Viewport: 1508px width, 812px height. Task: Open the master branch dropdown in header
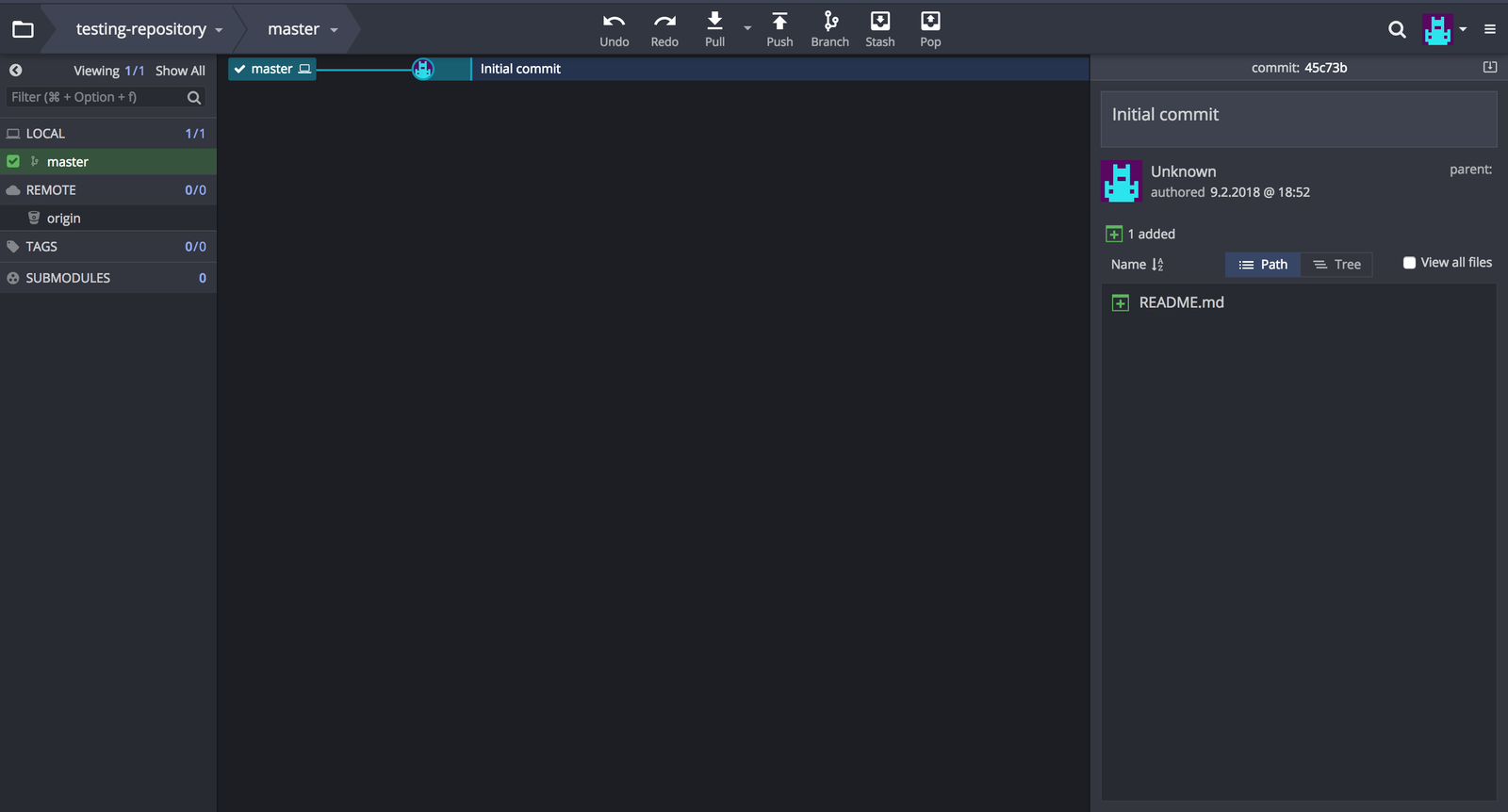(x=303, y=29)
